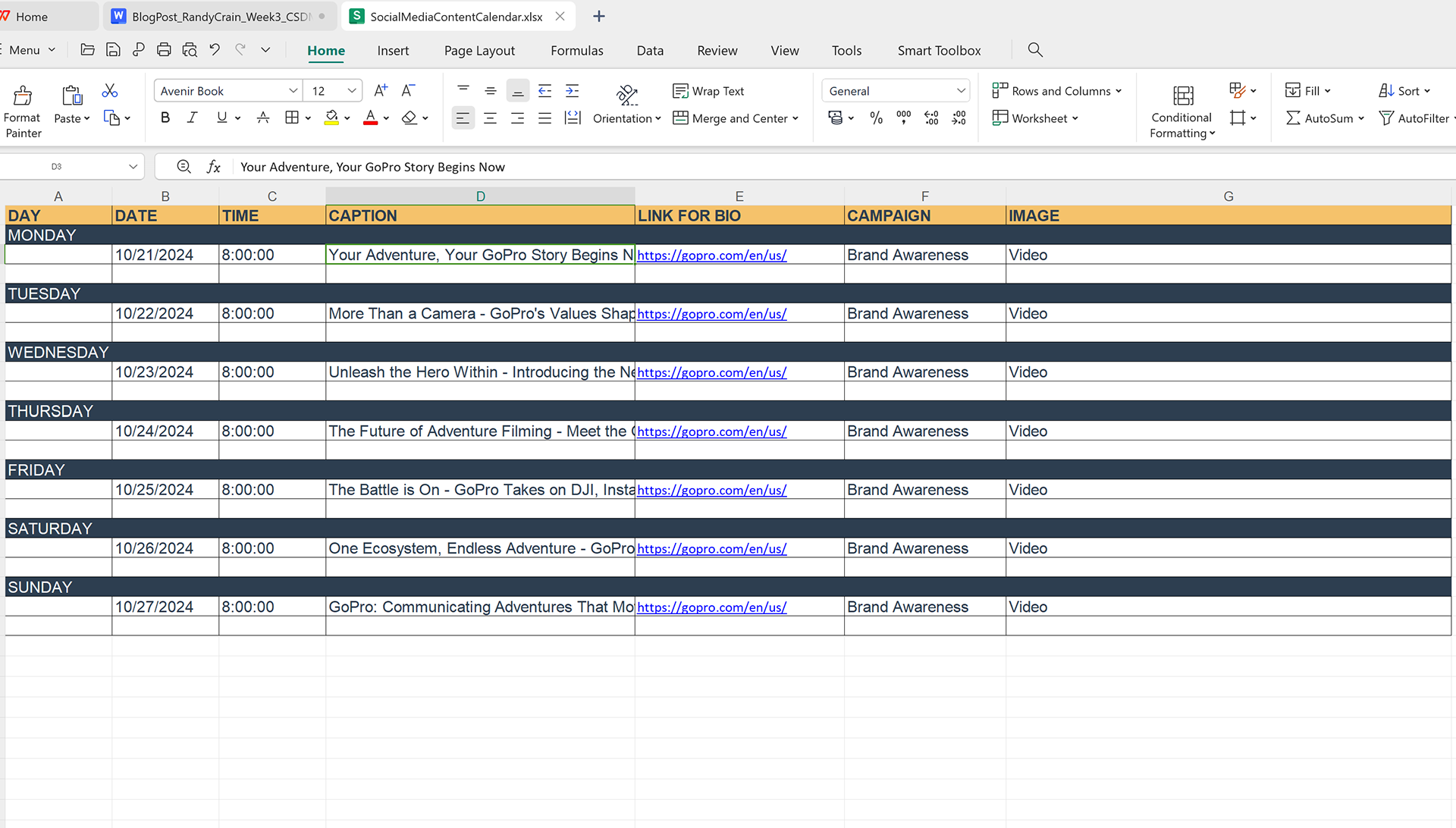This screenshot has width=1456, height=828.
Task: Open a new tab with the plus button
Action: click(599, 16)
